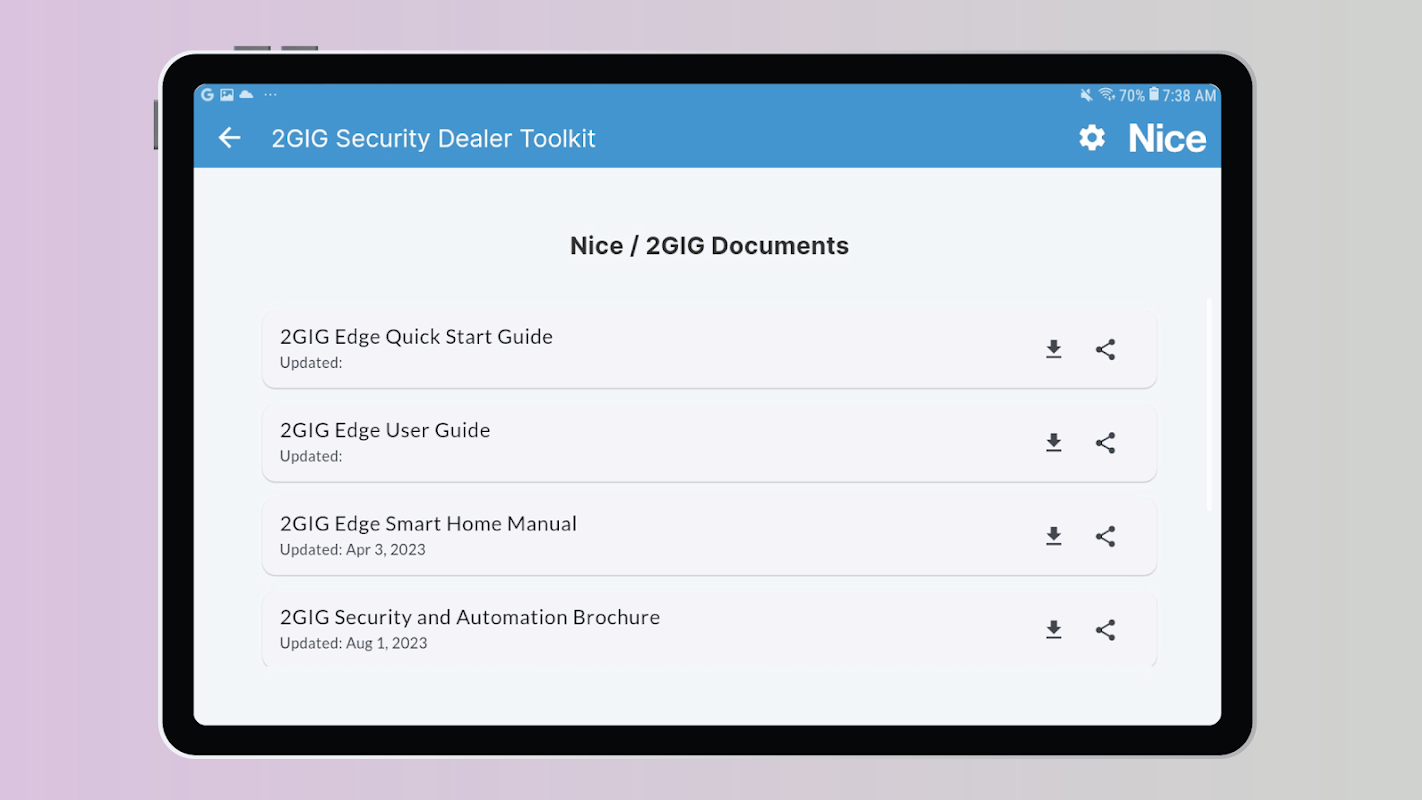Select the 2GIG Security Dealer Toolkit title
1422x800 pixels.
click(433, 138)
